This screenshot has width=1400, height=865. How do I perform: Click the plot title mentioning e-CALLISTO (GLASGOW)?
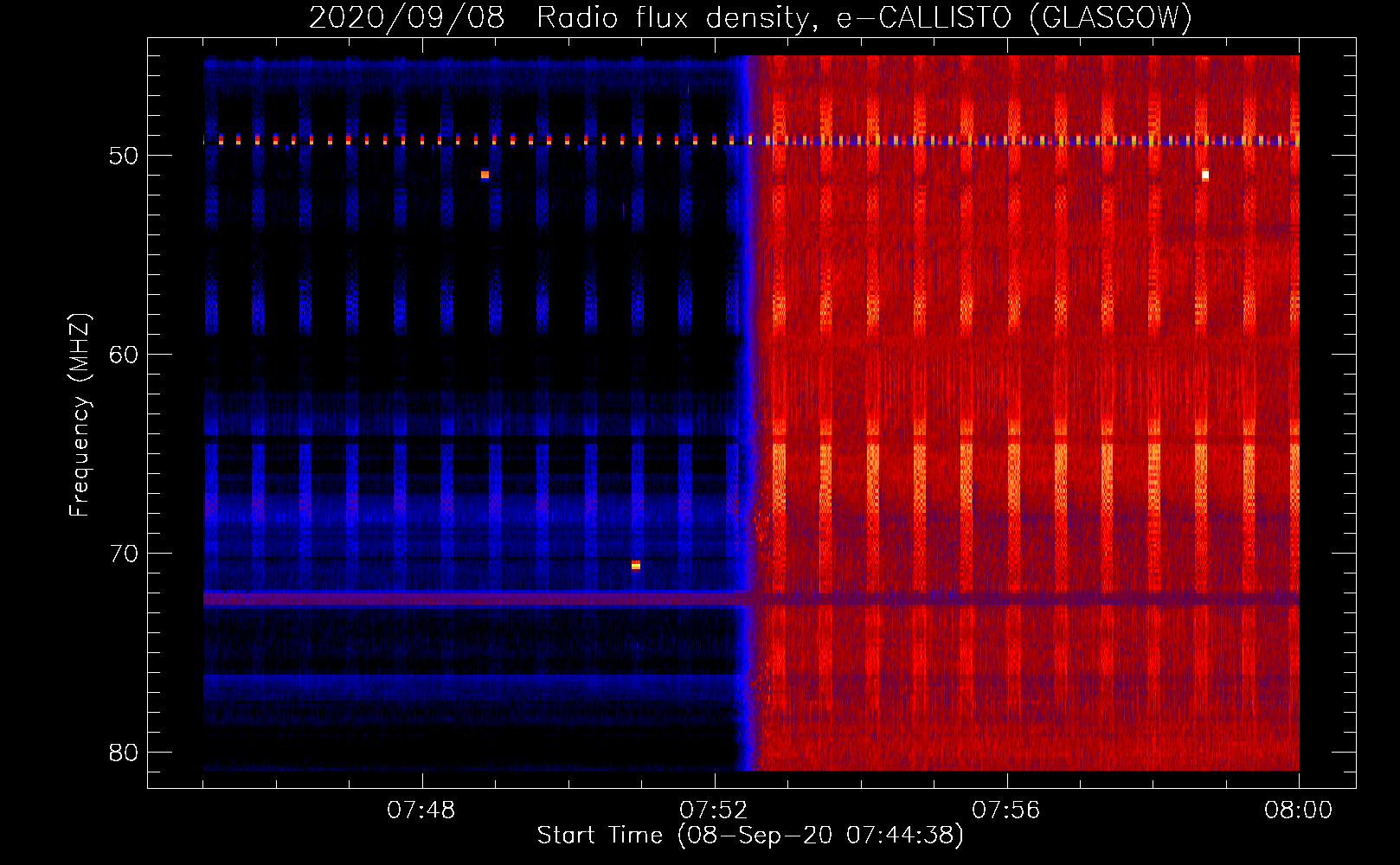750,17
